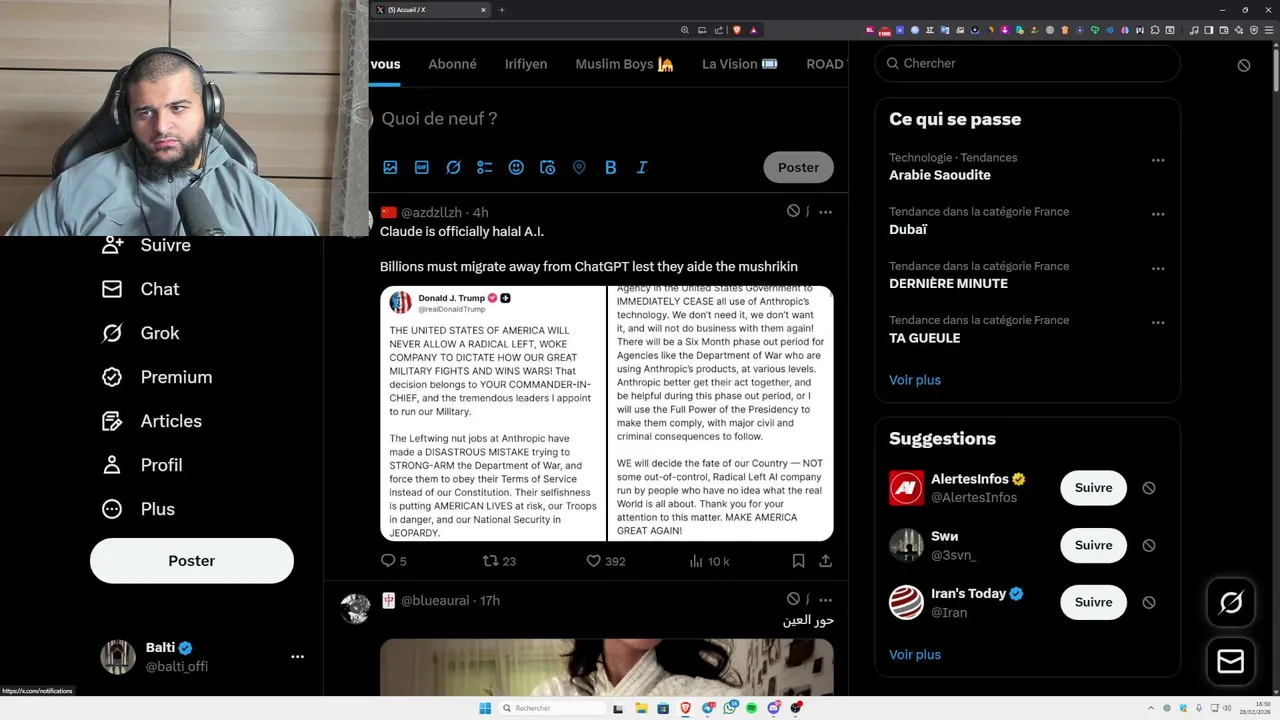Open Grok from the left sidebar

point(140,333)
